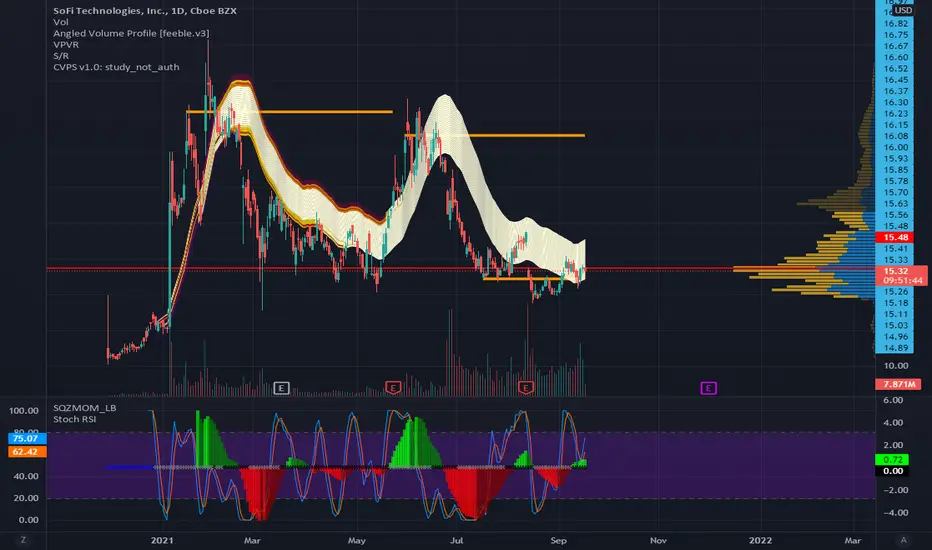Open the gray earnings E marker near March
Screen dimensions: 932x550
pyautogui.click(x=281, y=388)
